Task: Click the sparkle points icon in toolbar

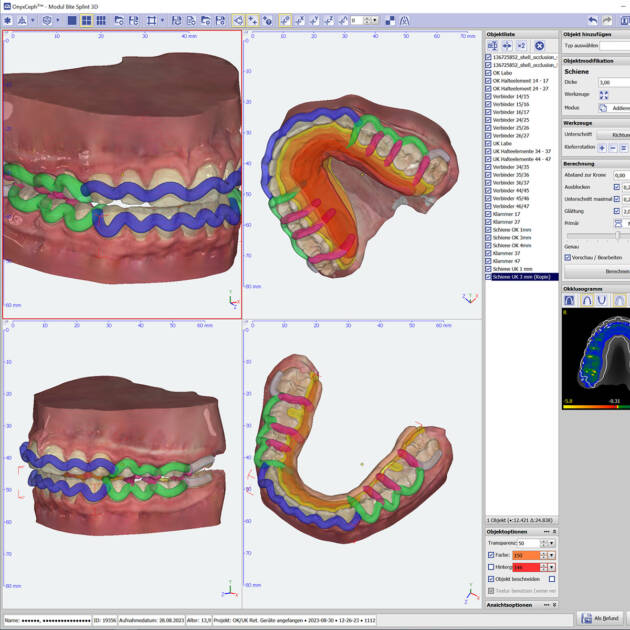Action: pyautogui.click(x=253, y=20)
